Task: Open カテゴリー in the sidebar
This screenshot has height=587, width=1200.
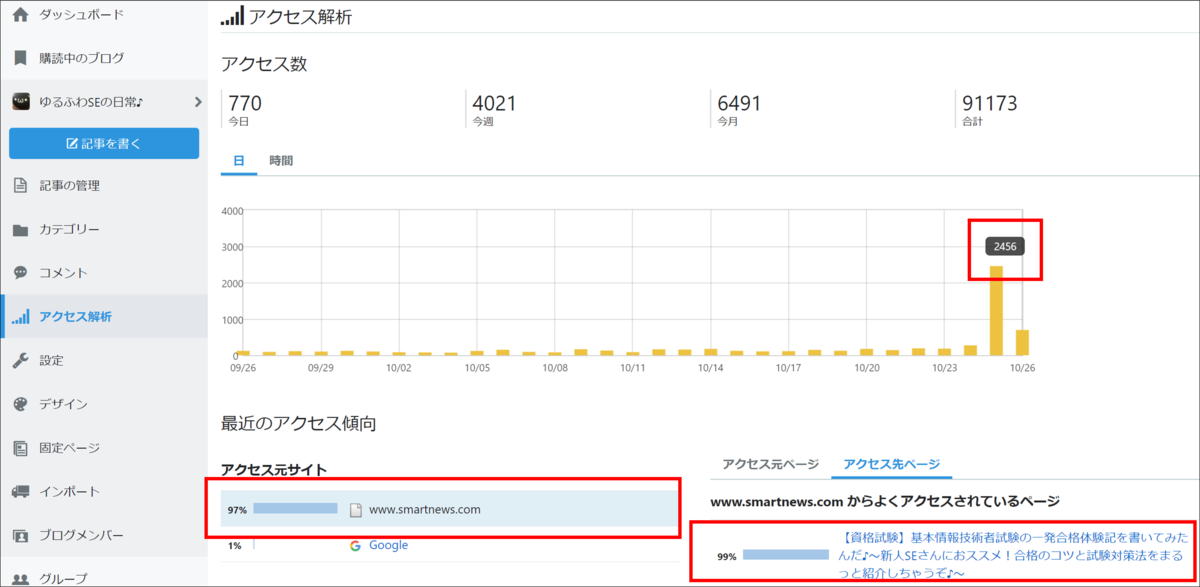Action: click(69, 229)
